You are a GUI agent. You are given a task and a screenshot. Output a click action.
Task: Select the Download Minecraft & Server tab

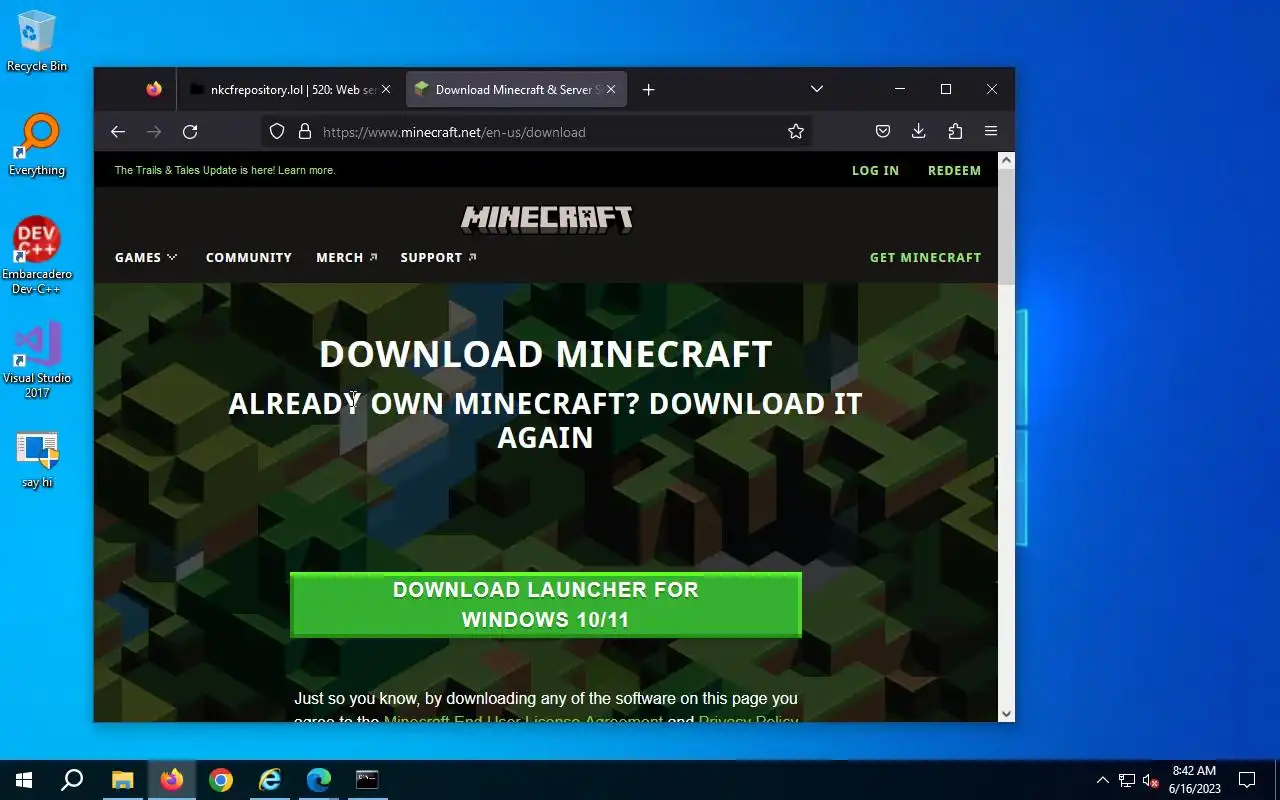click(x=517, y=89)
